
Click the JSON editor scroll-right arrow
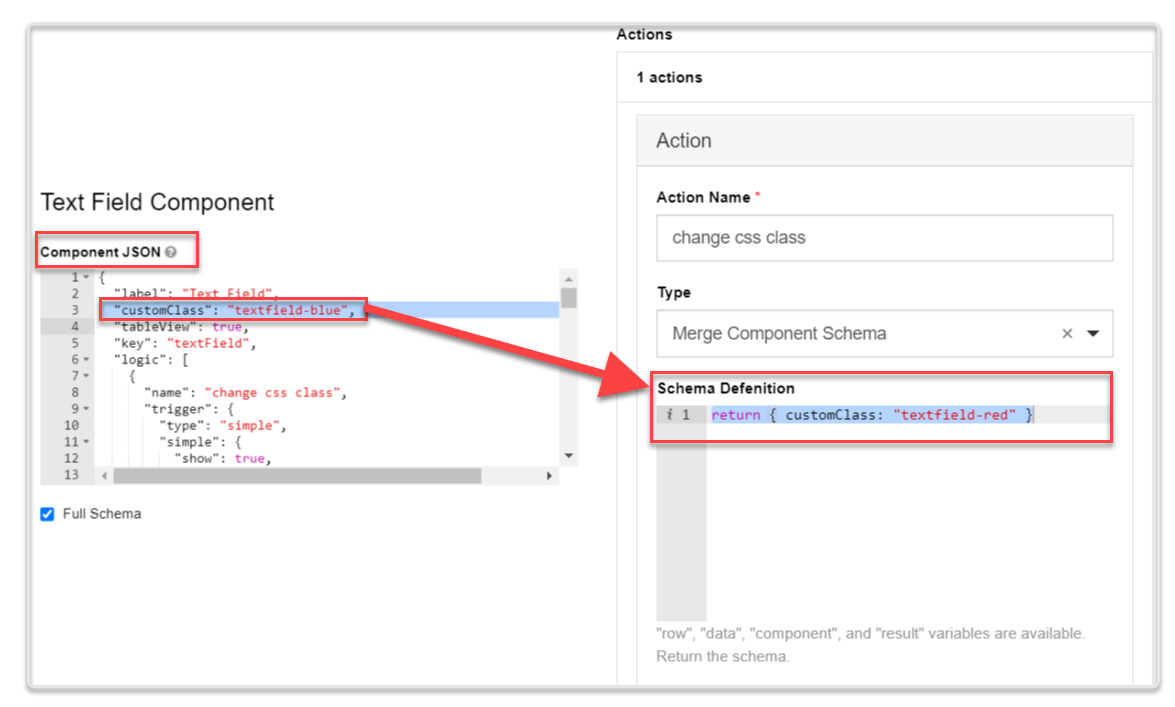[549, 476]
